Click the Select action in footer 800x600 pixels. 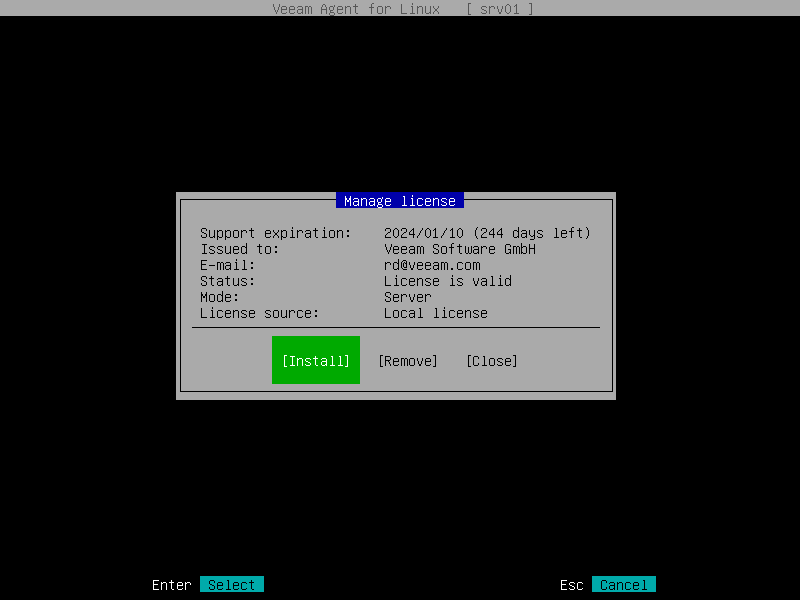pos(231,584)
